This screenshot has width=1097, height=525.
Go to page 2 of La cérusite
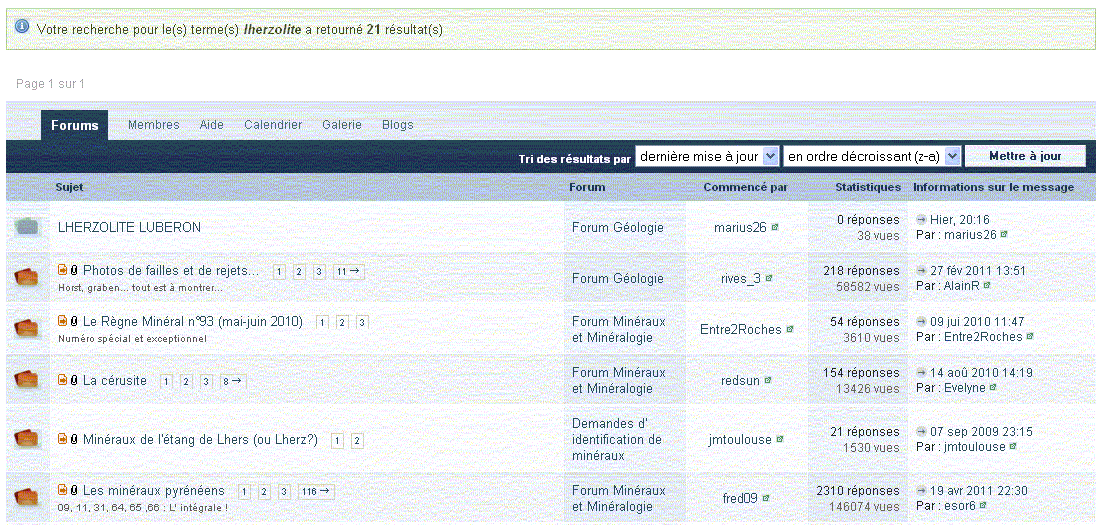[x=186, y=381]
